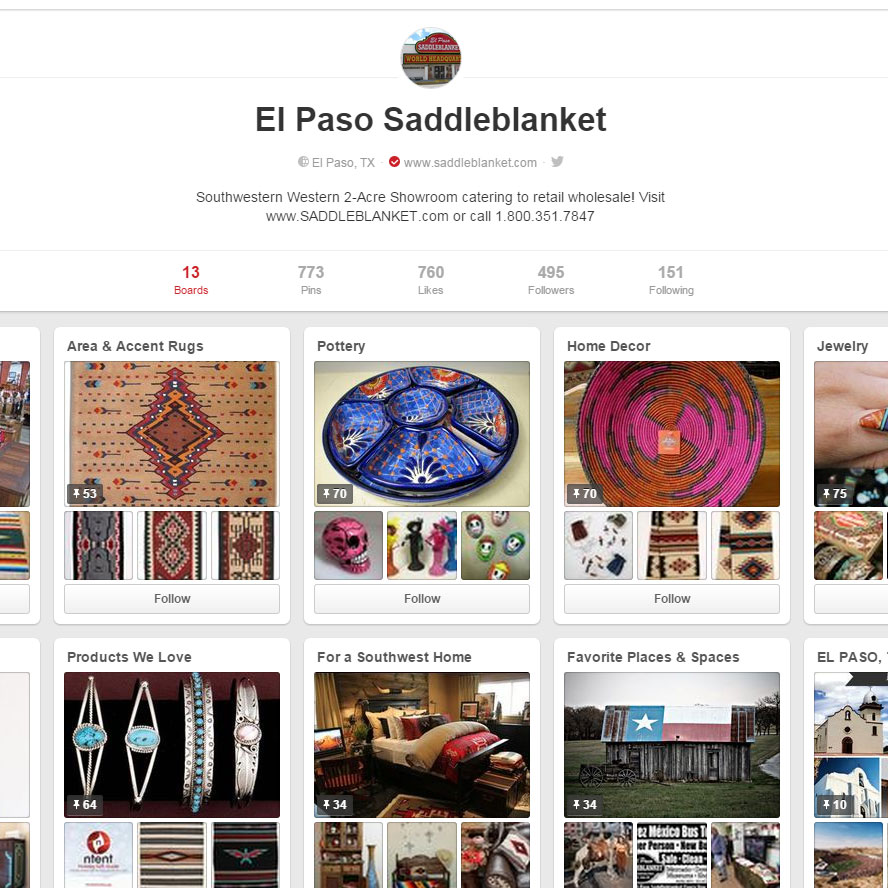Click the pin count 75 badge on Jewelry board
Image resolution: width=888 pixels, height=888 pixels.
pyautogui.click(x=835, y=493)
